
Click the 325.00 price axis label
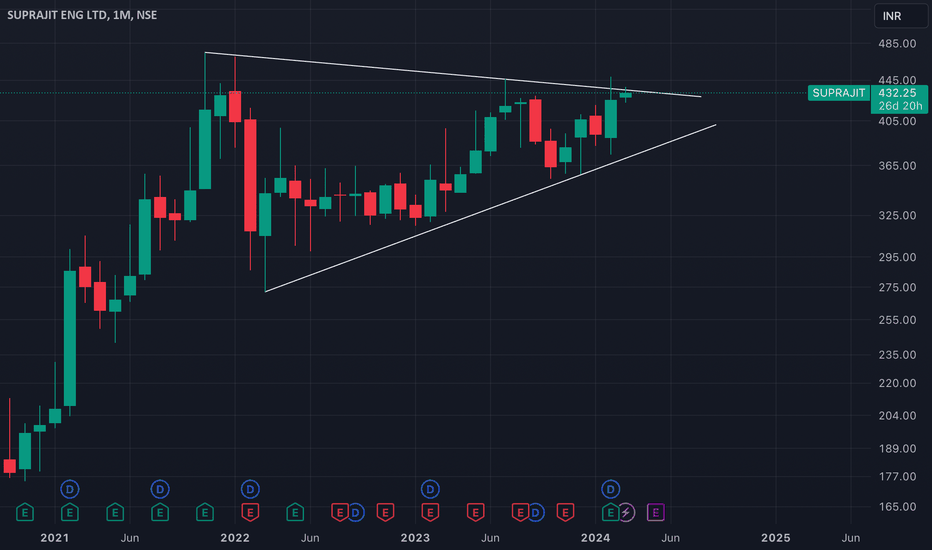(x=898, y=215)
